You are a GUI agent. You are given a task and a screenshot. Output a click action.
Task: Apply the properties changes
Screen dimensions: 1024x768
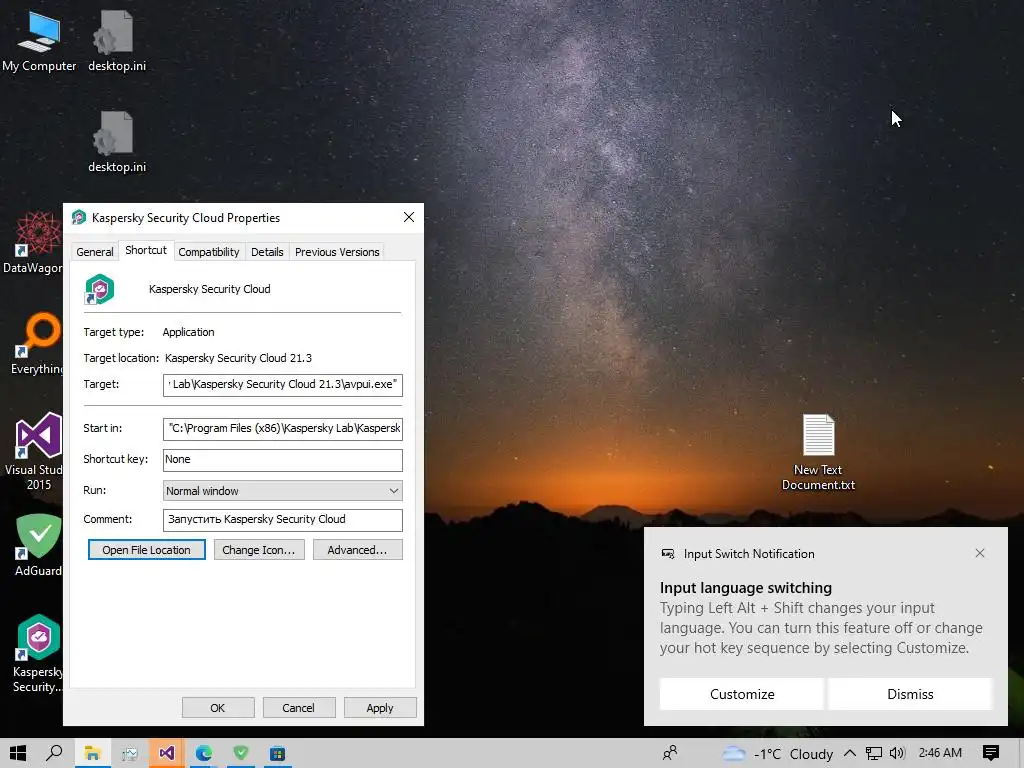[379, 708]
